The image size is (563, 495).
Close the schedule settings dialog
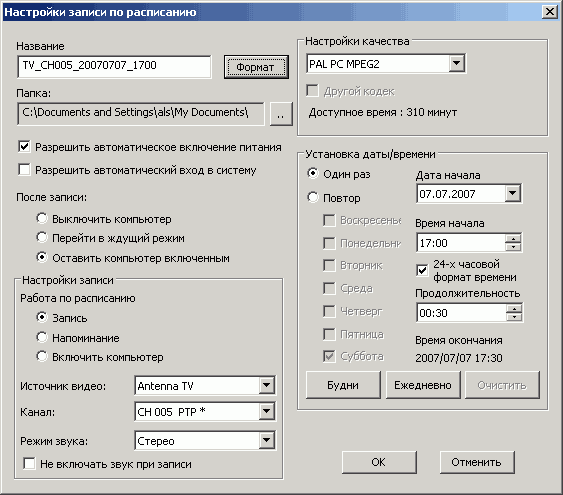550,11
